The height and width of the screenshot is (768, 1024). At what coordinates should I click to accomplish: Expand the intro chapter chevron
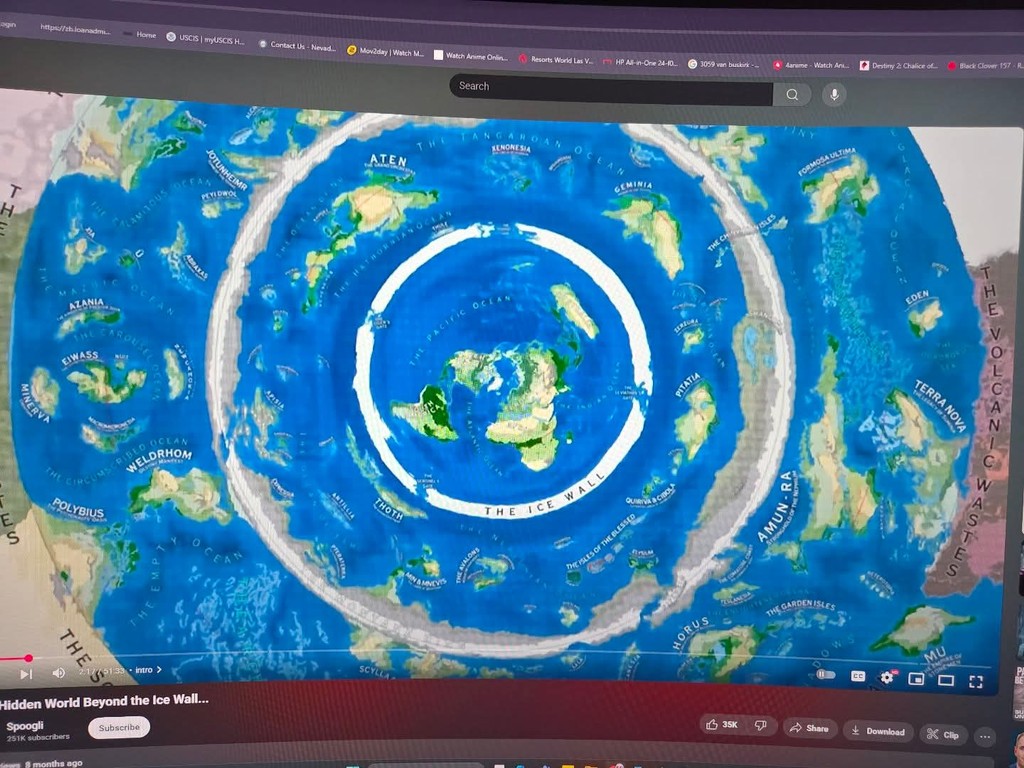tap(159, 669)
